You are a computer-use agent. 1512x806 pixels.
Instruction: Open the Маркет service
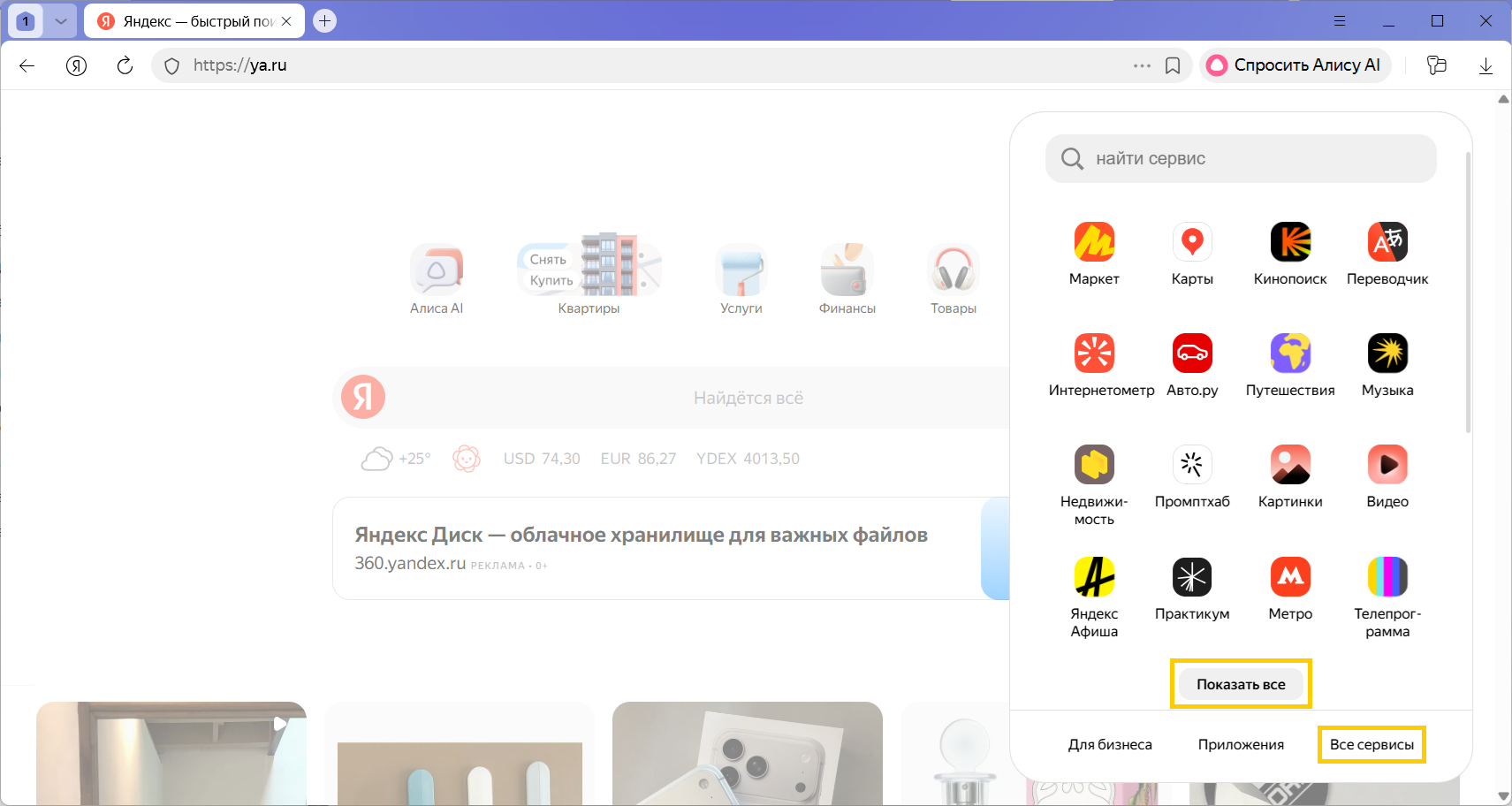click(1094, 254)
